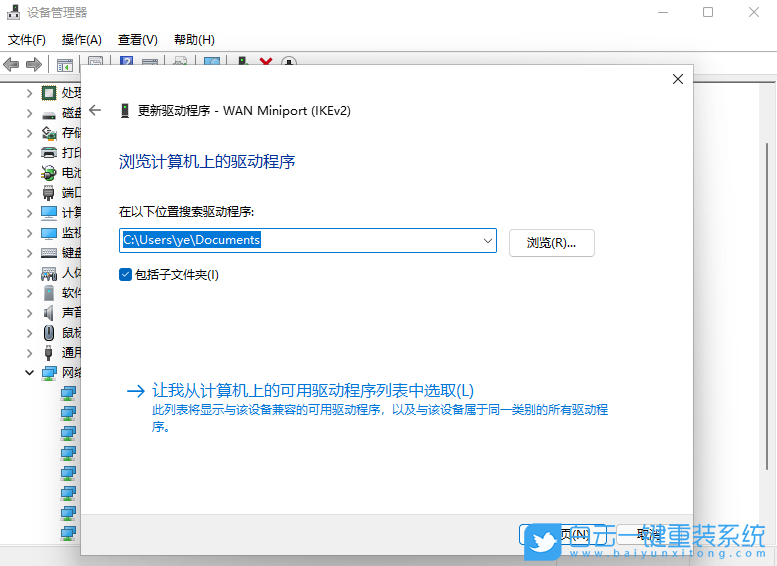Image resolution: width=777 pixels, height=566 pixels.
Task: Open the 帮助(H) menu
Action: pos(194,40)
